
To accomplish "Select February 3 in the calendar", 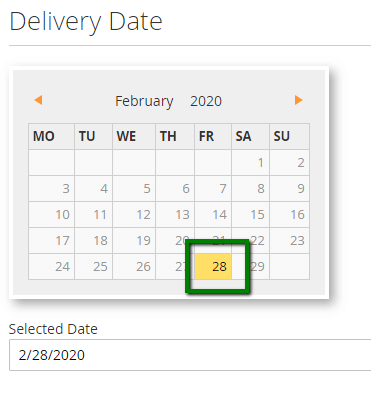I will point(51,189).
